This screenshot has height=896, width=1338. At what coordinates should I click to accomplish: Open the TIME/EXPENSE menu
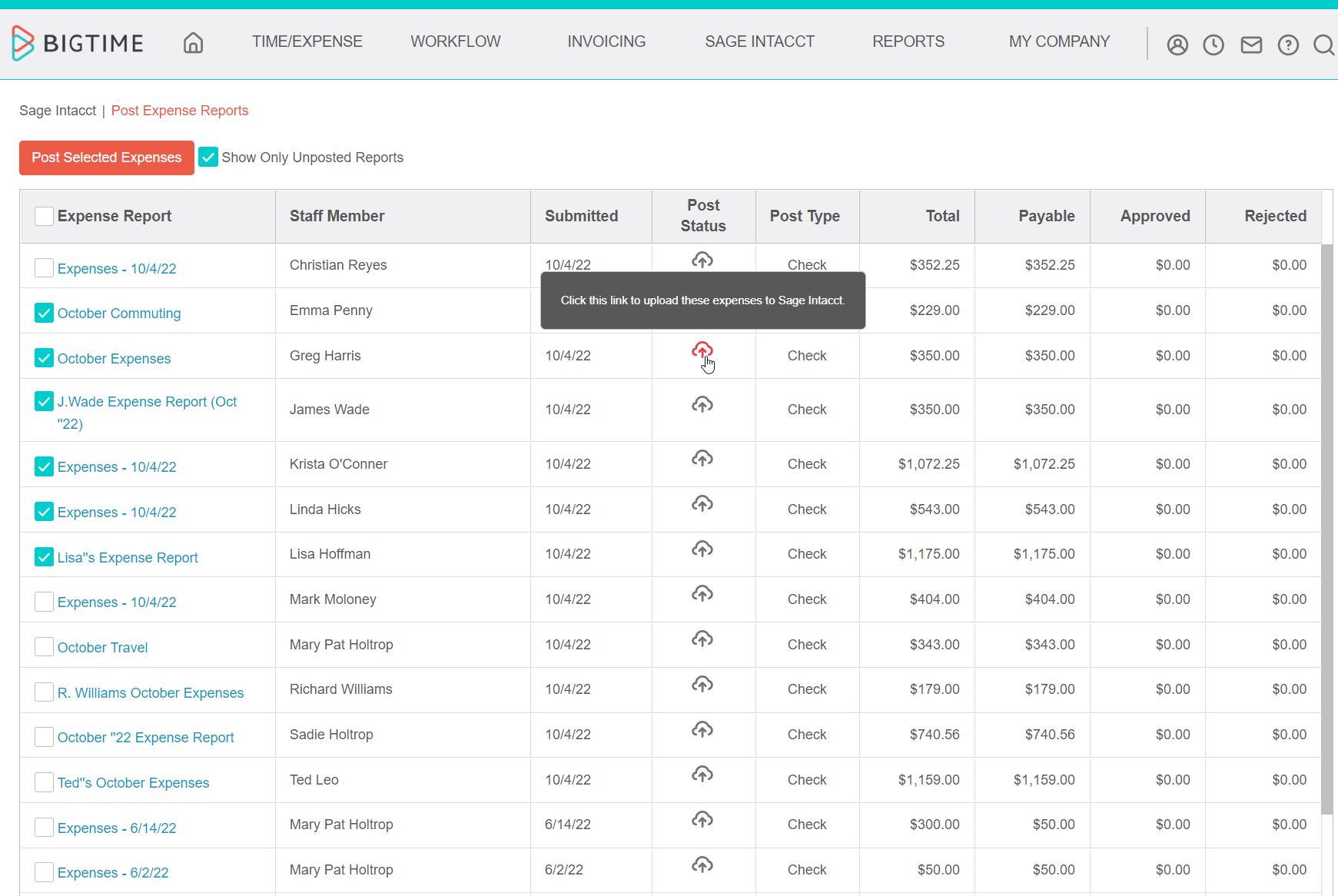(307, 41)
